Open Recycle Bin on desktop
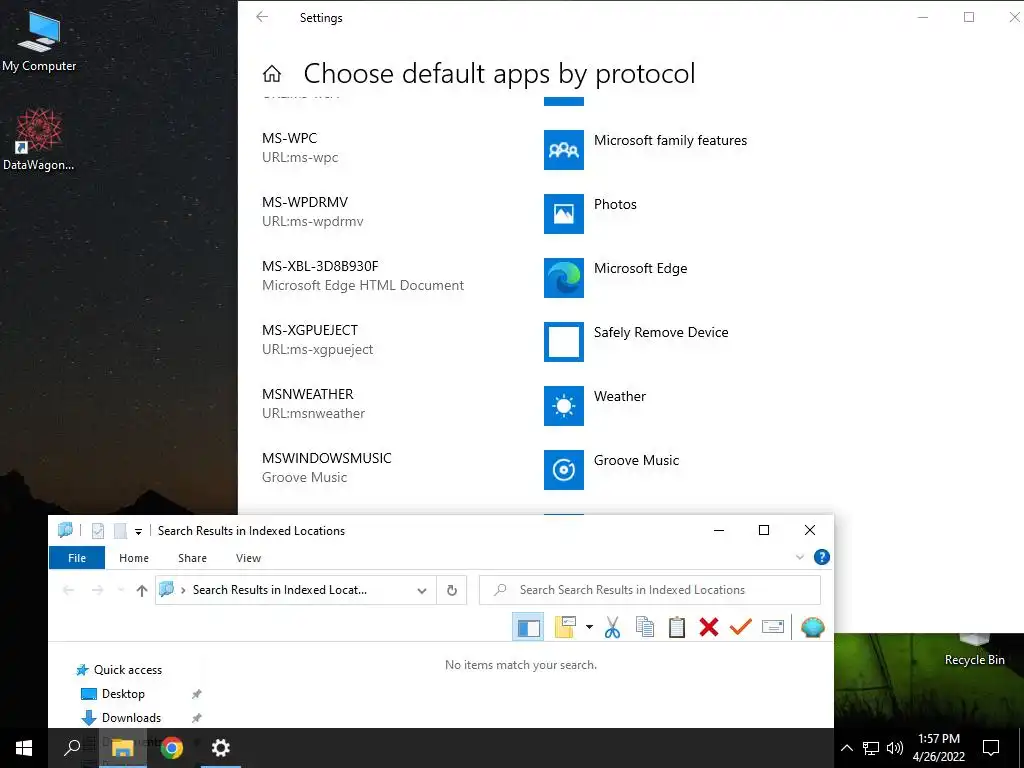Screen dimensions: 1024x768 pos(974,650)
